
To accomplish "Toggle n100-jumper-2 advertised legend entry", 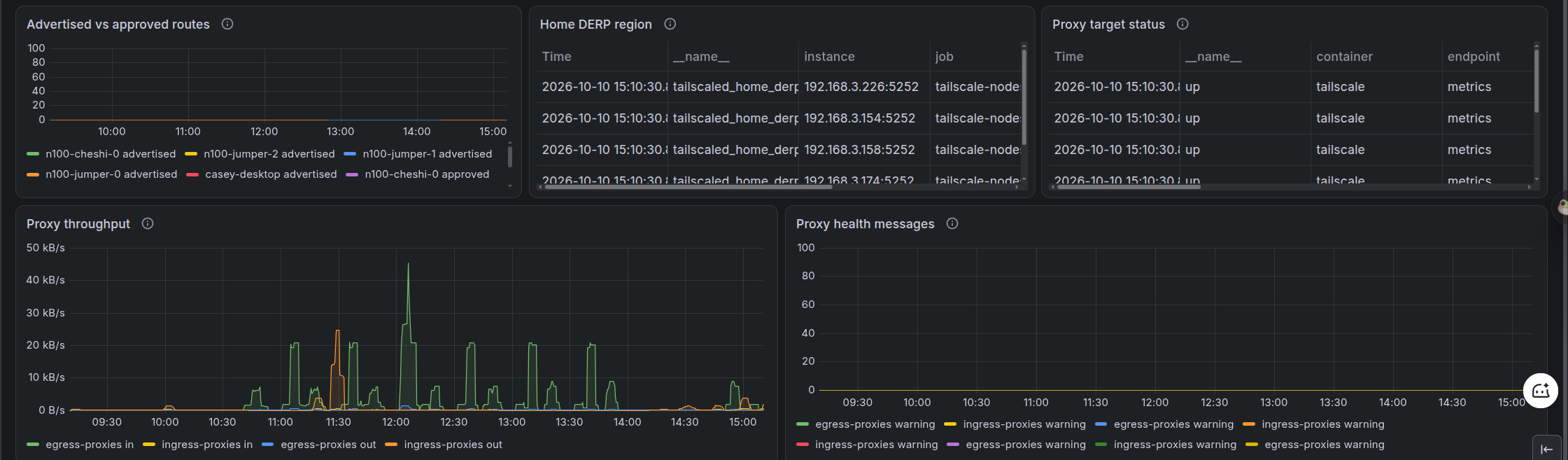I will tap(269, 154).
